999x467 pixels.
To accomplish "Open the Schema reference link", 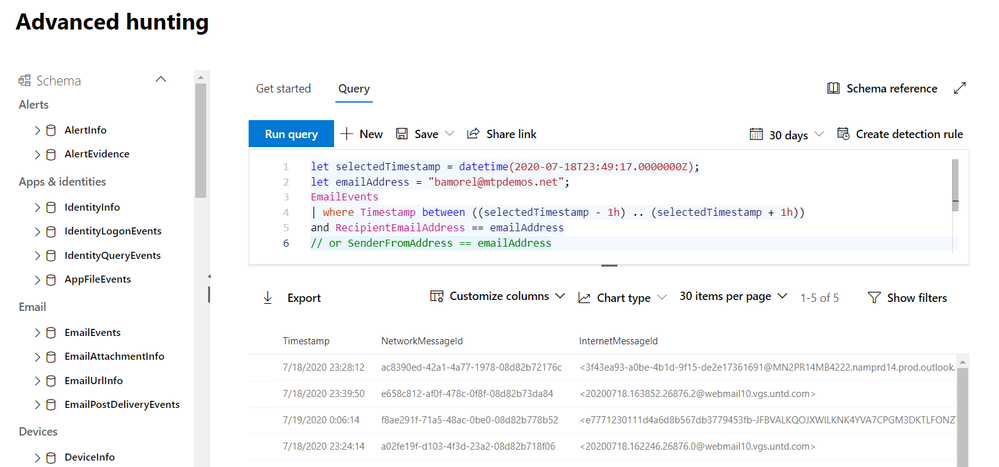I will (x=891, y=89).
